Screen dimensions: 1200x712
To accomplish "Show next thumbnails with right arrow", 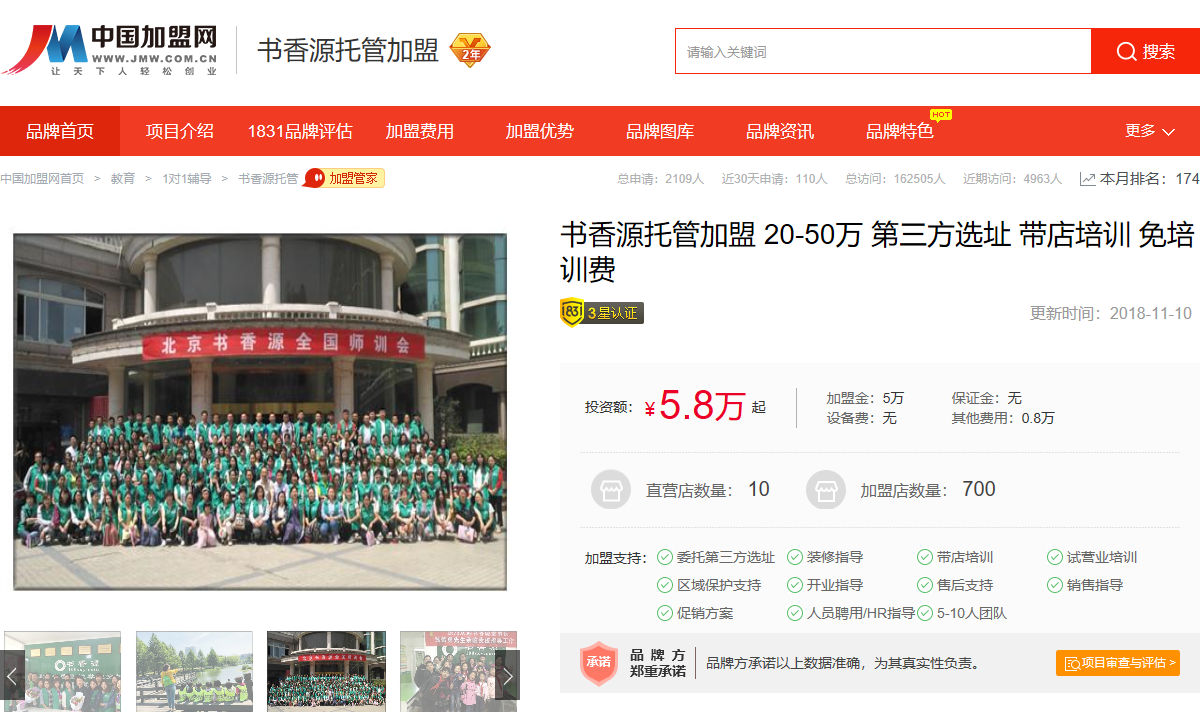I will (x=507, y=677).
